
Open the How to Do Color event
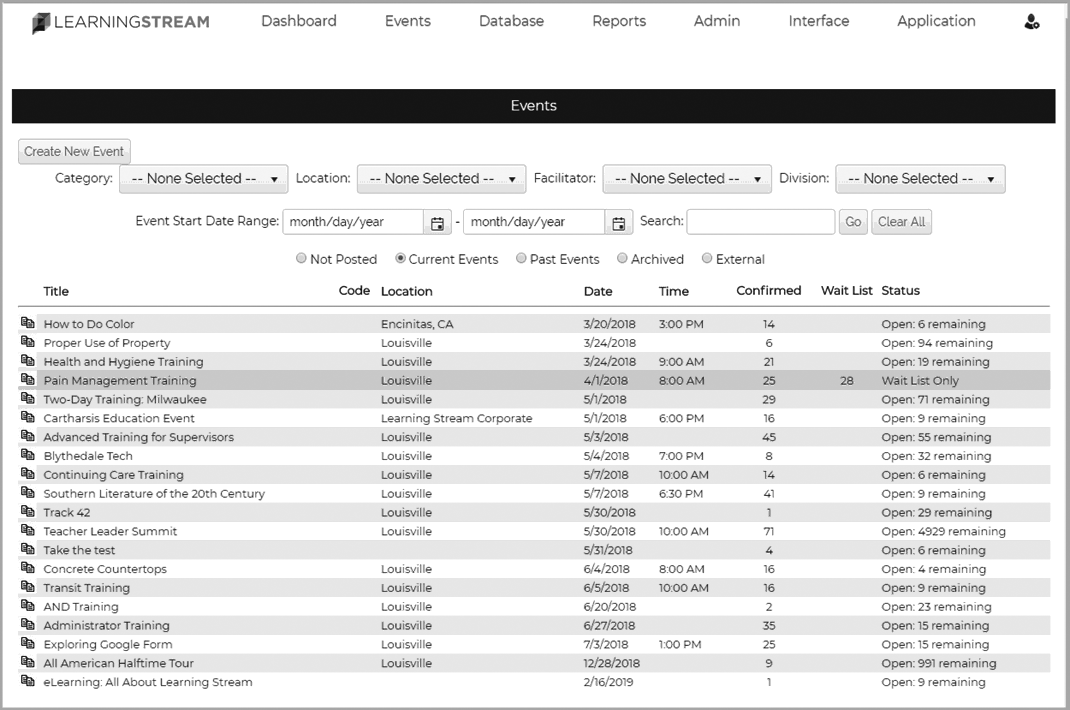click(89, 324)
